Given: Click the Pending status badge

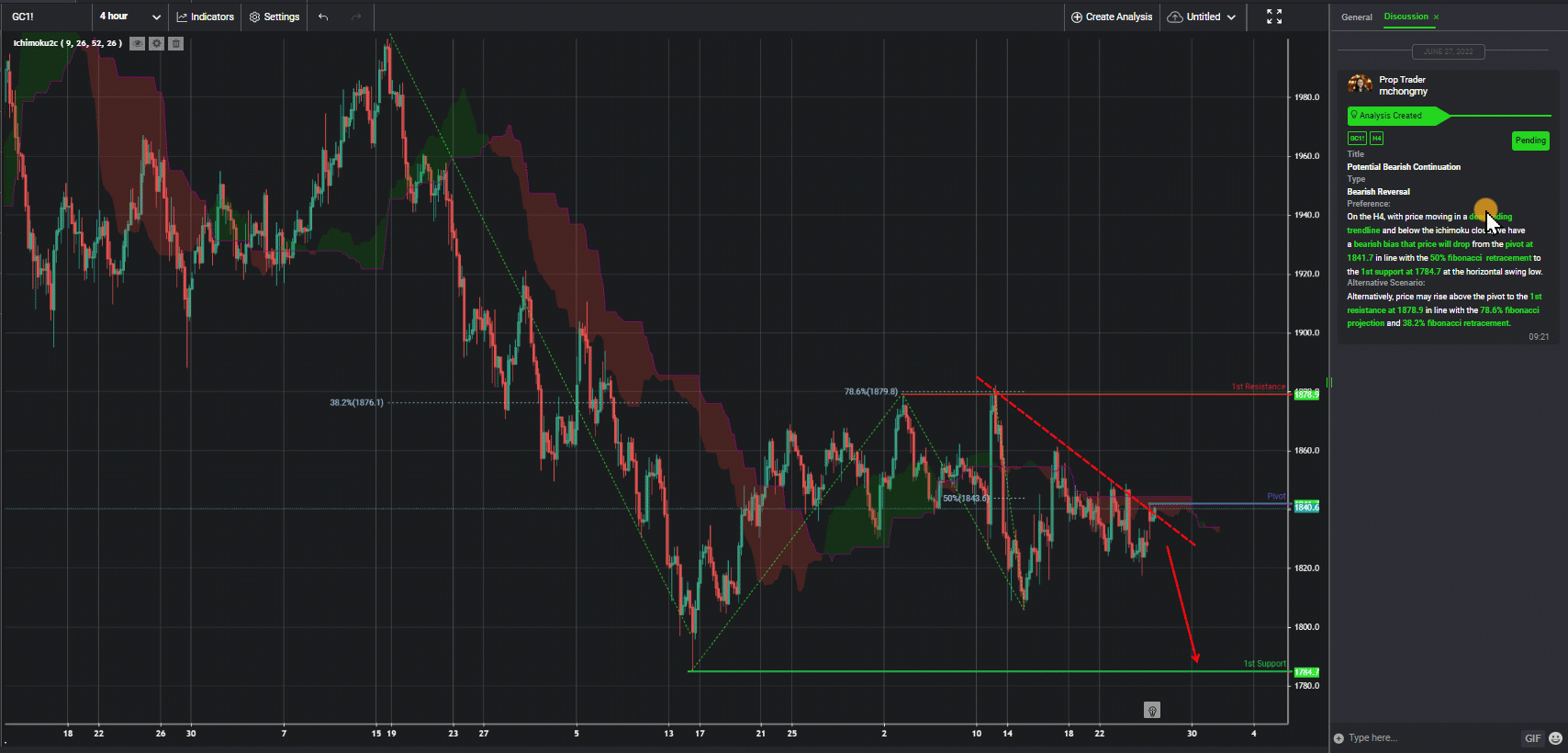Looking at the screenshot, I should coord(1530,140).
